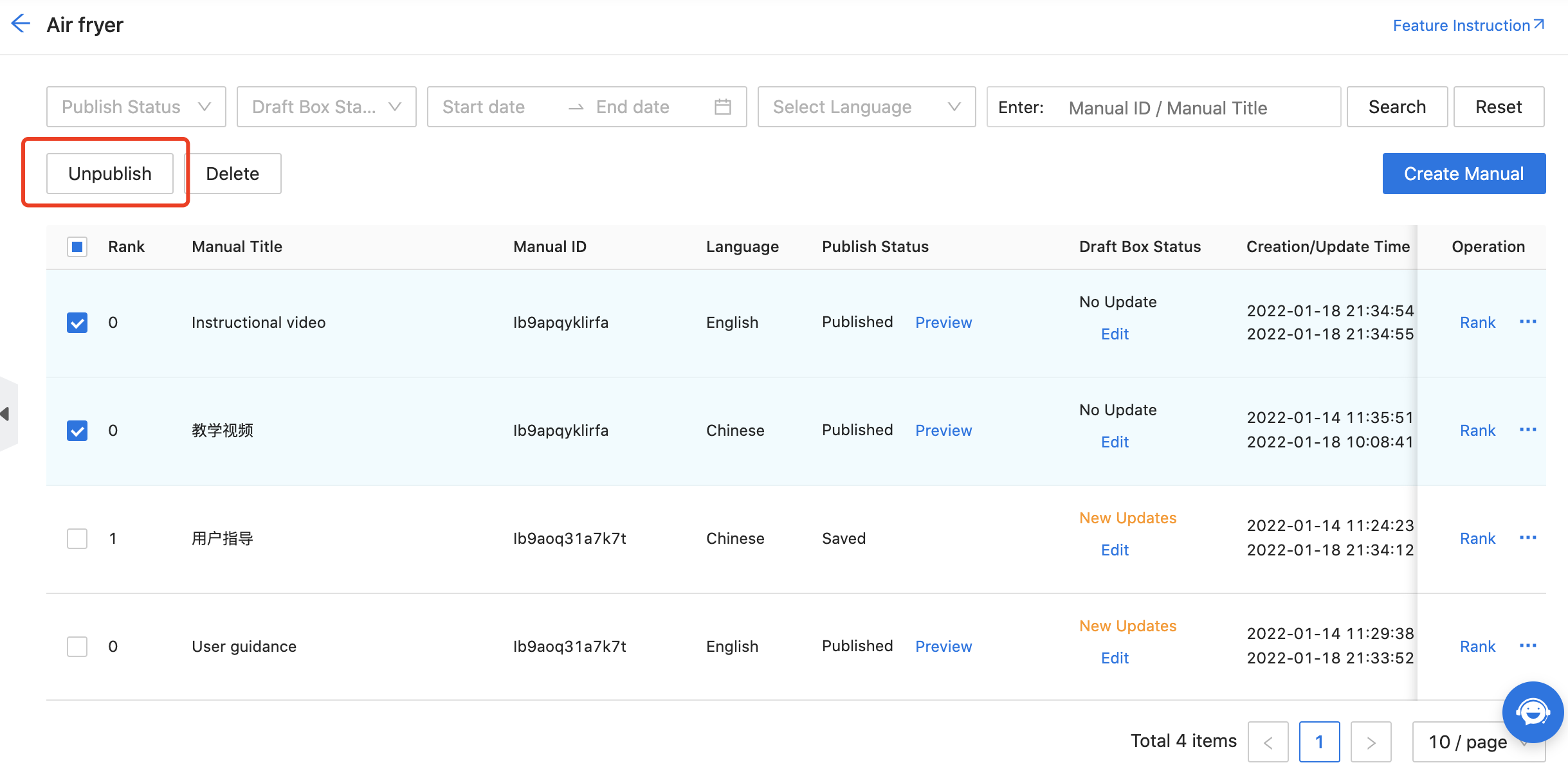Image resolution: width=1568 pixels, height=774 pixels.
Task: Open the customer support chat icon
Action: (x=1533, y=712)
